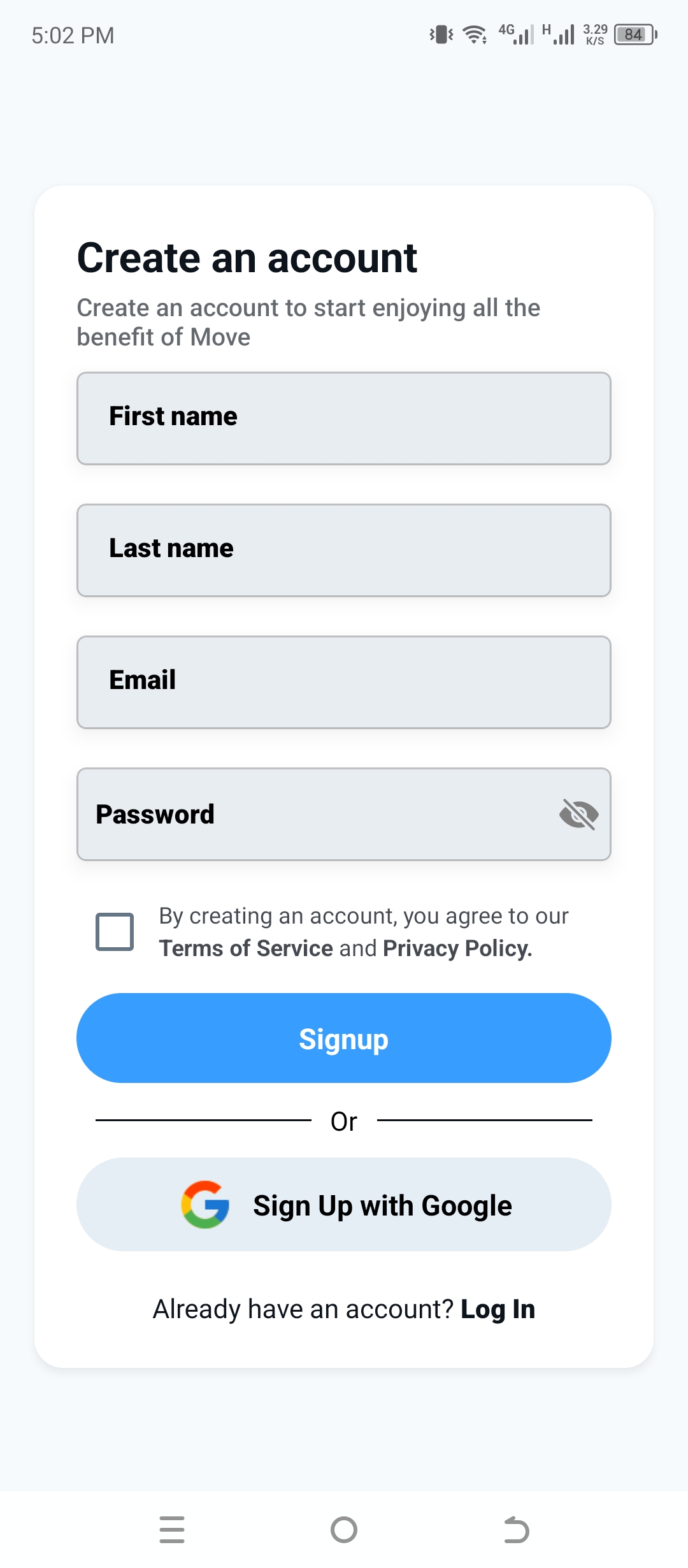Open the Terms of Service link
Viewport: 688px width, 1568px height.
click(x=246, y=948)
